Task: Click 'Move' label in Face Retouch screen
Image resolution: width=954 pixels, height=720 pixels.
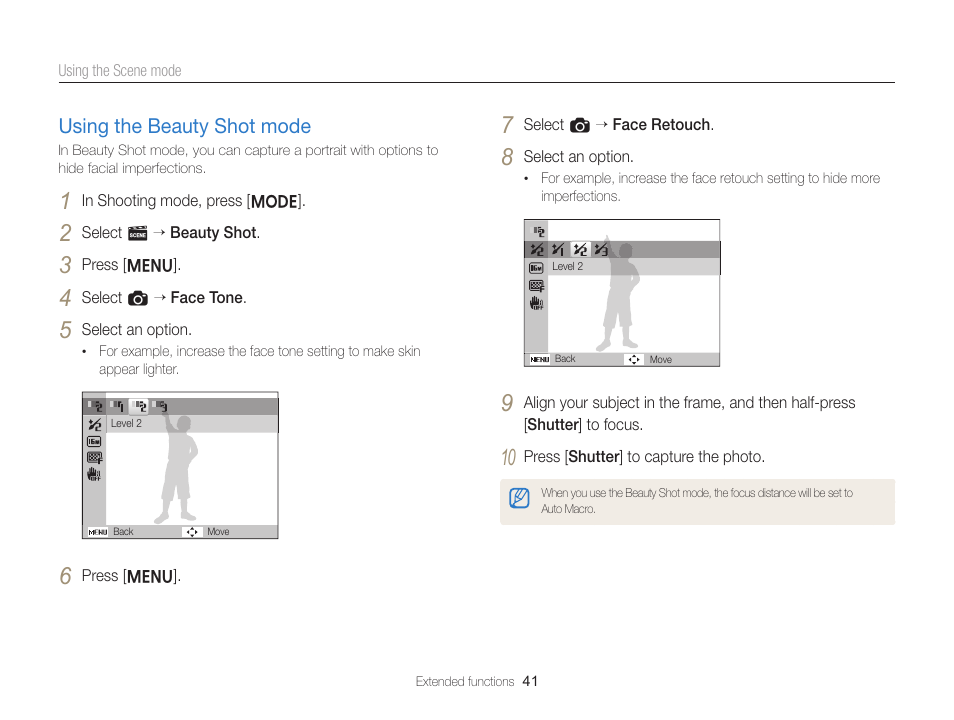Action: 660,360
